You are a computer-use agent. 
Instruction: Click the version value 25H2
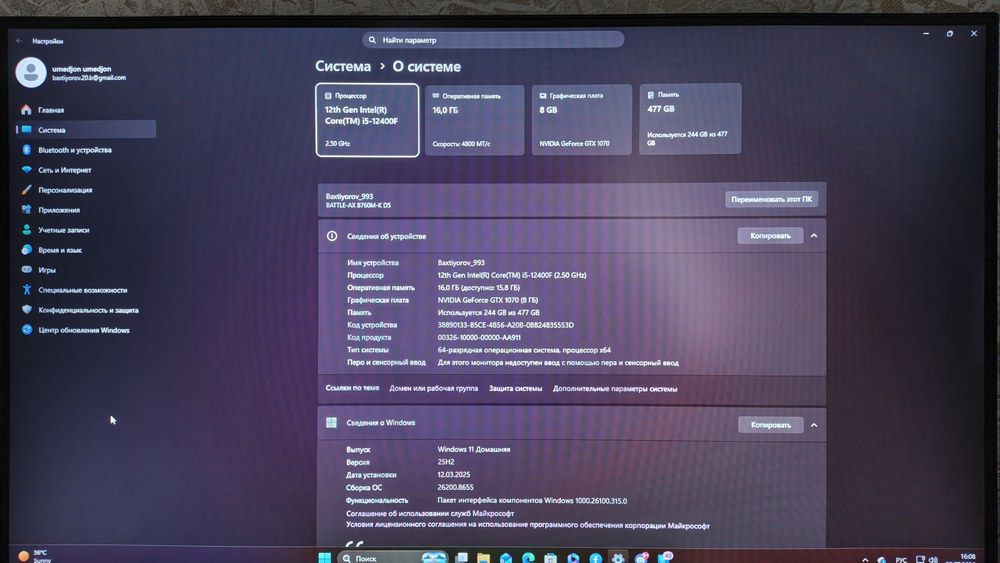pos(446,462)
